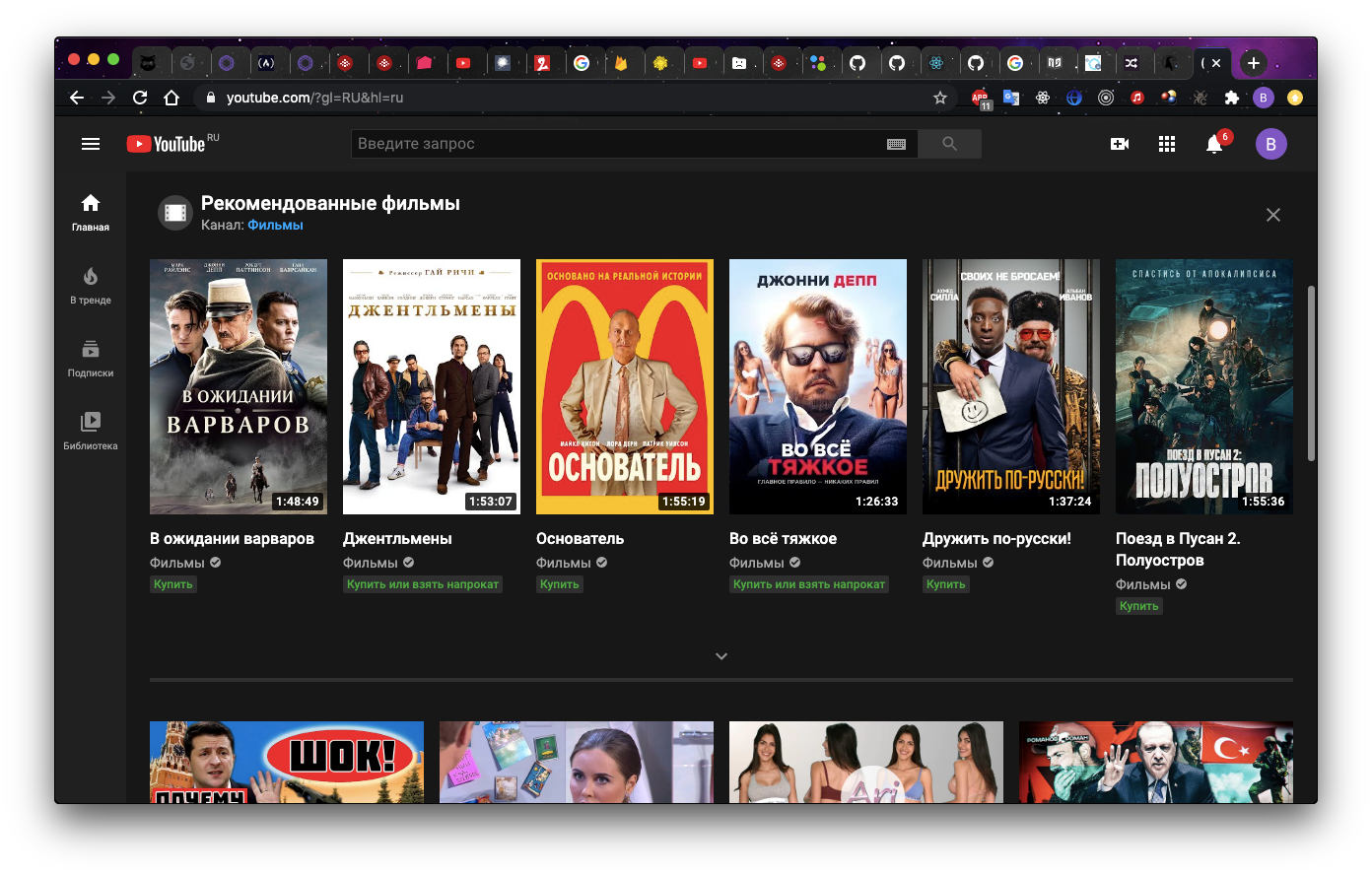
Task: Open the Основатель title link
Action: click(x=580, y=538)
